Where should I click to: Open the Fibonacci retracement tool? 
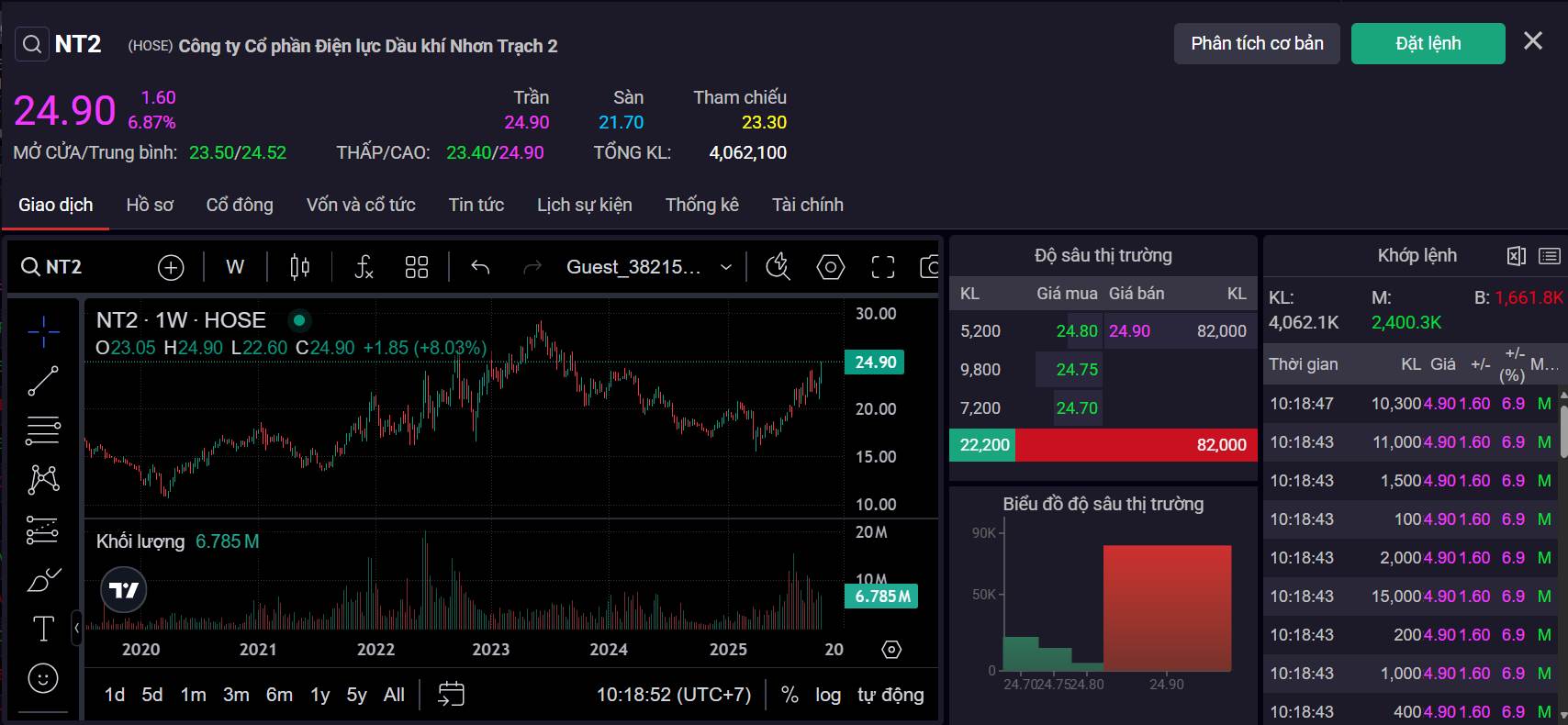pyautogui.click(x=43, y=429)
